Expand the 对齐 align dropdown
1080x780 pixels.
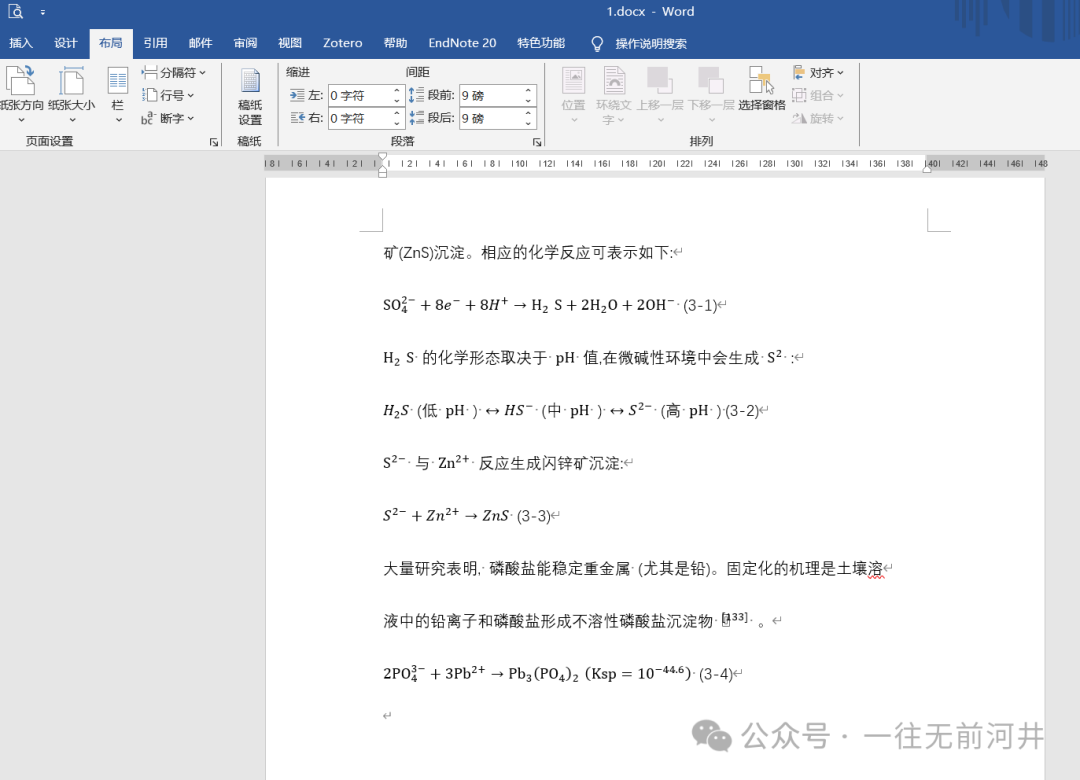pos(819,72)
